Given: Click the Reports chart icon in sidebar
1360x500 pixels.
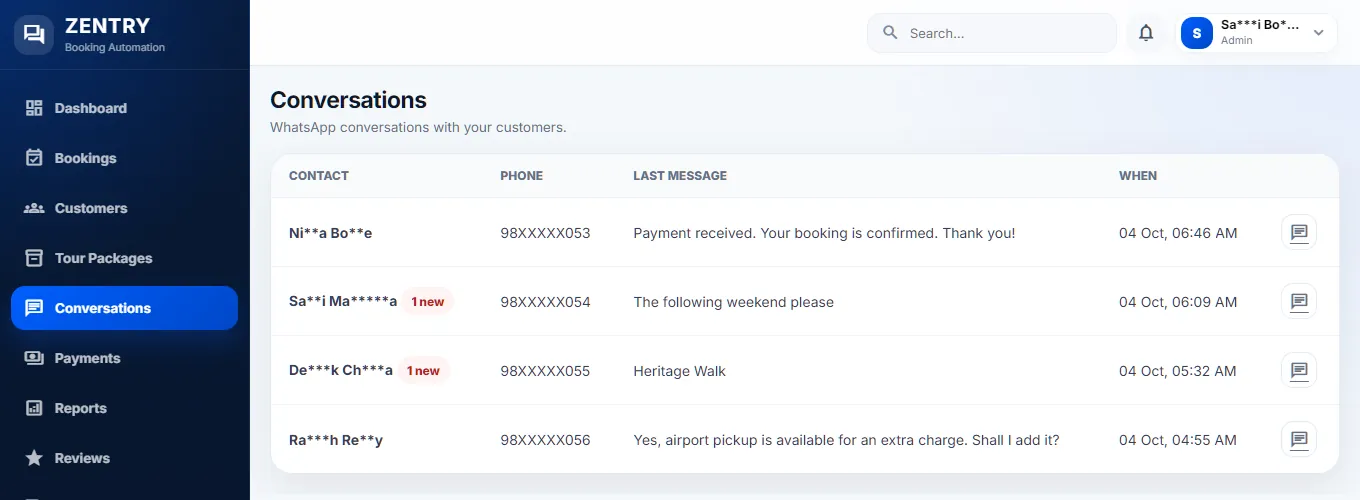Looking at the screenshot, I should [x=34, y=408].
